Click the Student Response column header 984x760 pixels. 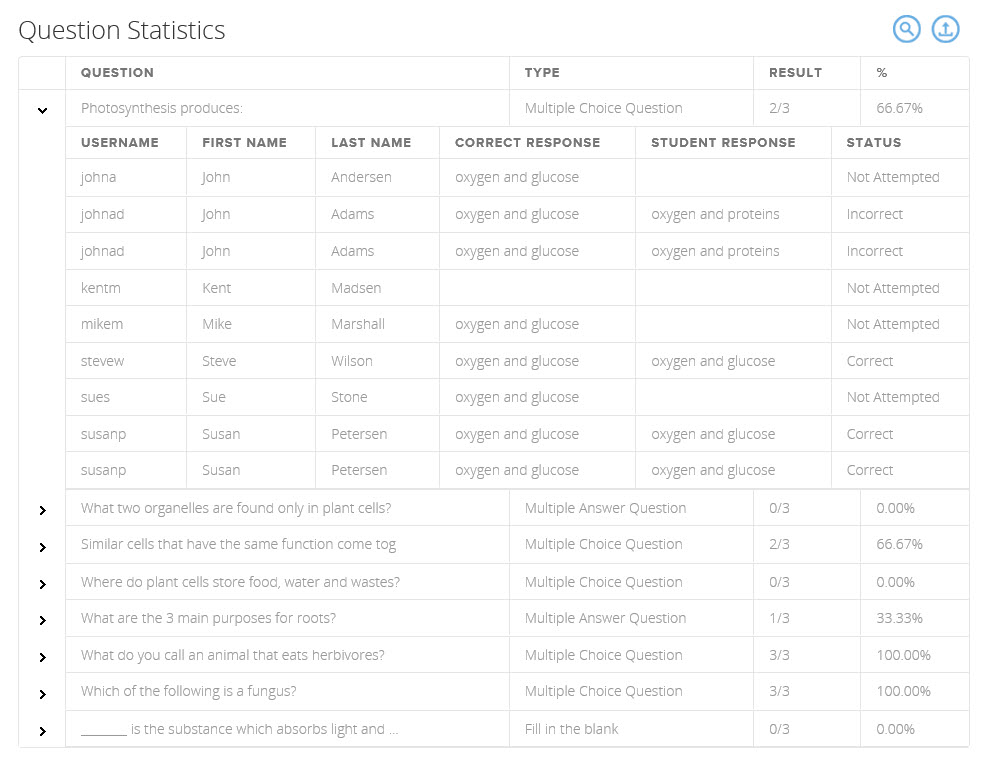point(723,143)
